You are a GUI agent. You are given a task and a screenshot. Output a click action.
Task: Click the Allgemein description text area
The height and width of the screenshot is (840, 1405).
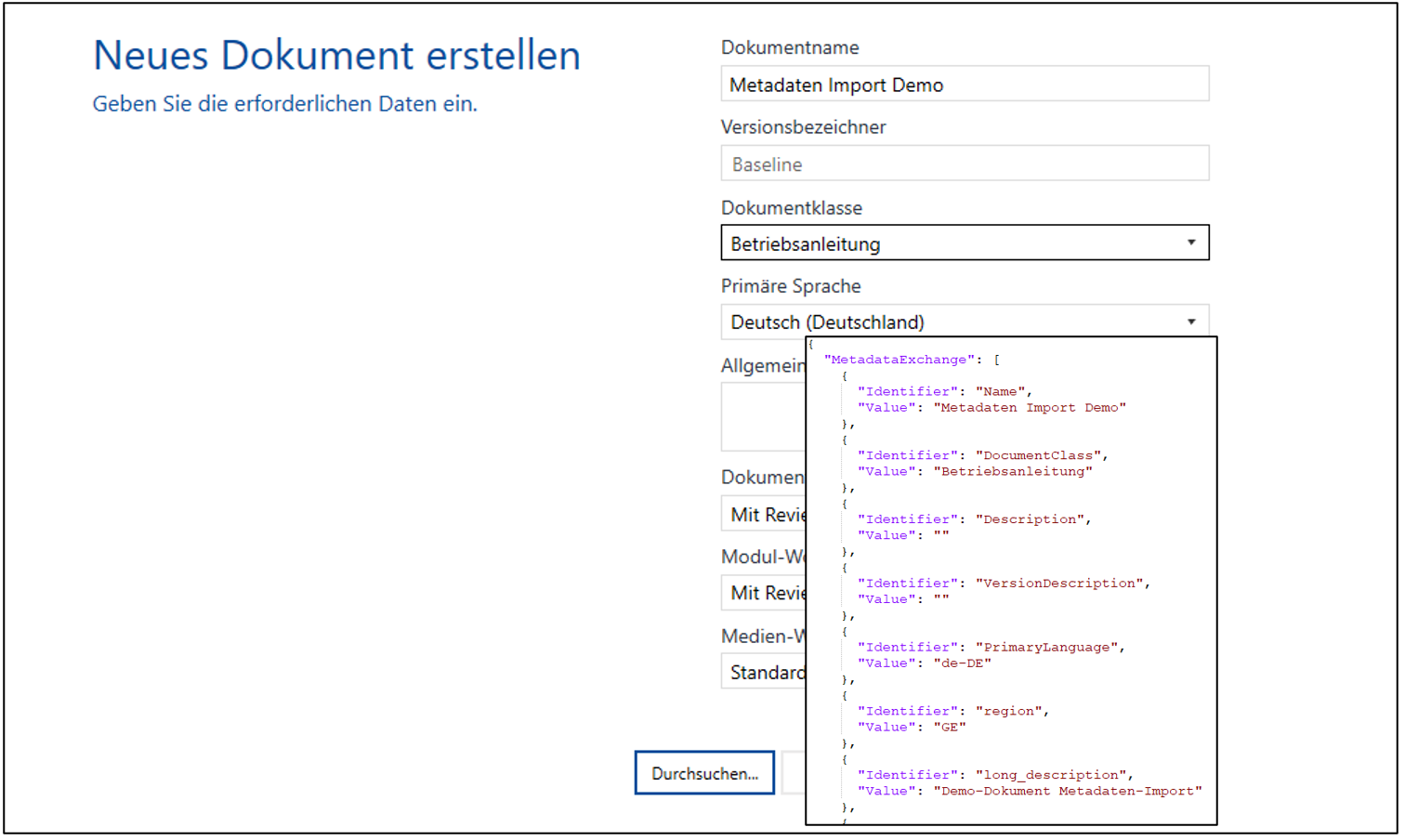pyautogui.click(x=763, y=416)
